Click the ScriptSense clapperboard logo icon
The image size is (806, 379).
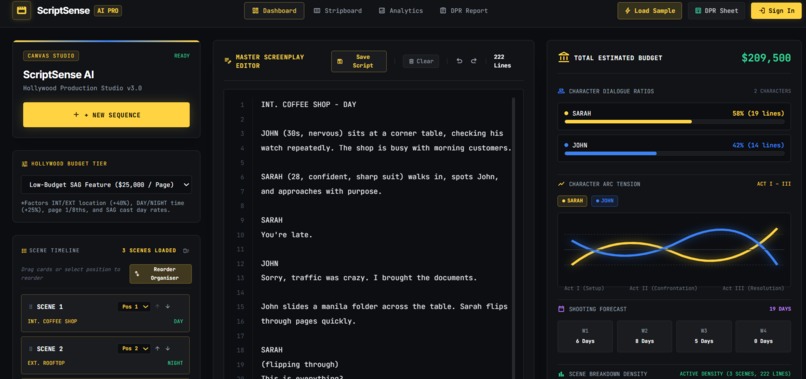point(22,10)
